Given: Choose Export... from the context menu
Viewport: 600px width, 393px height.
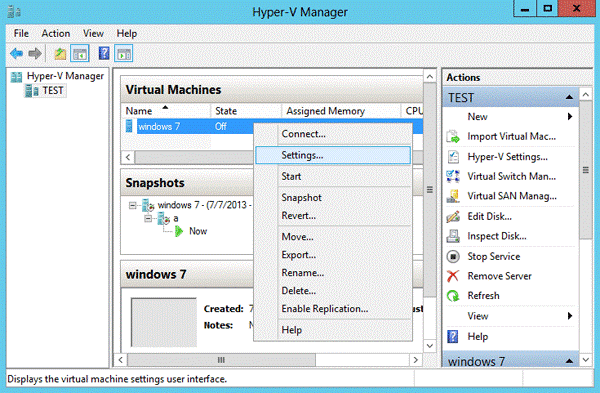Looking at the screenshot, I should tap(333, 255).
